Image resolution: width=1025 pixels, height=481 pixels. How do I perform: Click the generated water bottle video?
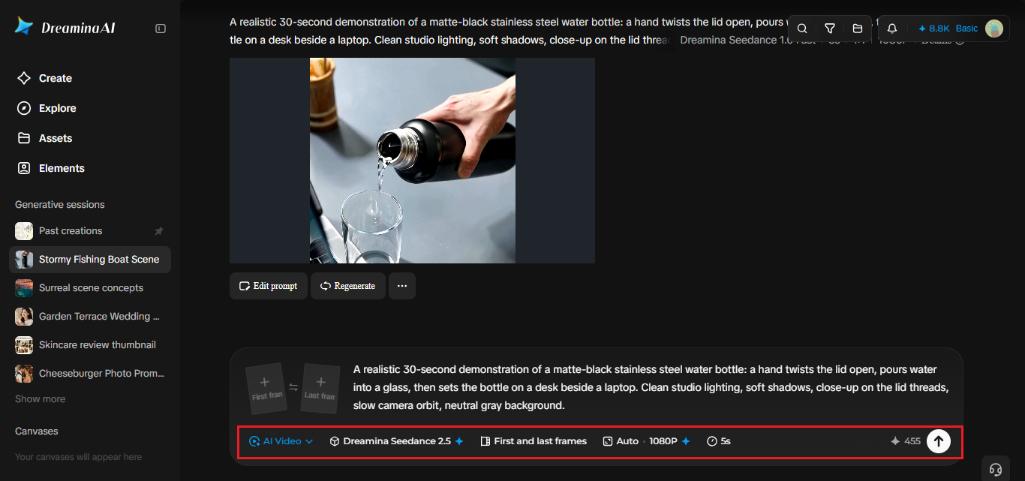pyautogui.click(x=412, y=160)
